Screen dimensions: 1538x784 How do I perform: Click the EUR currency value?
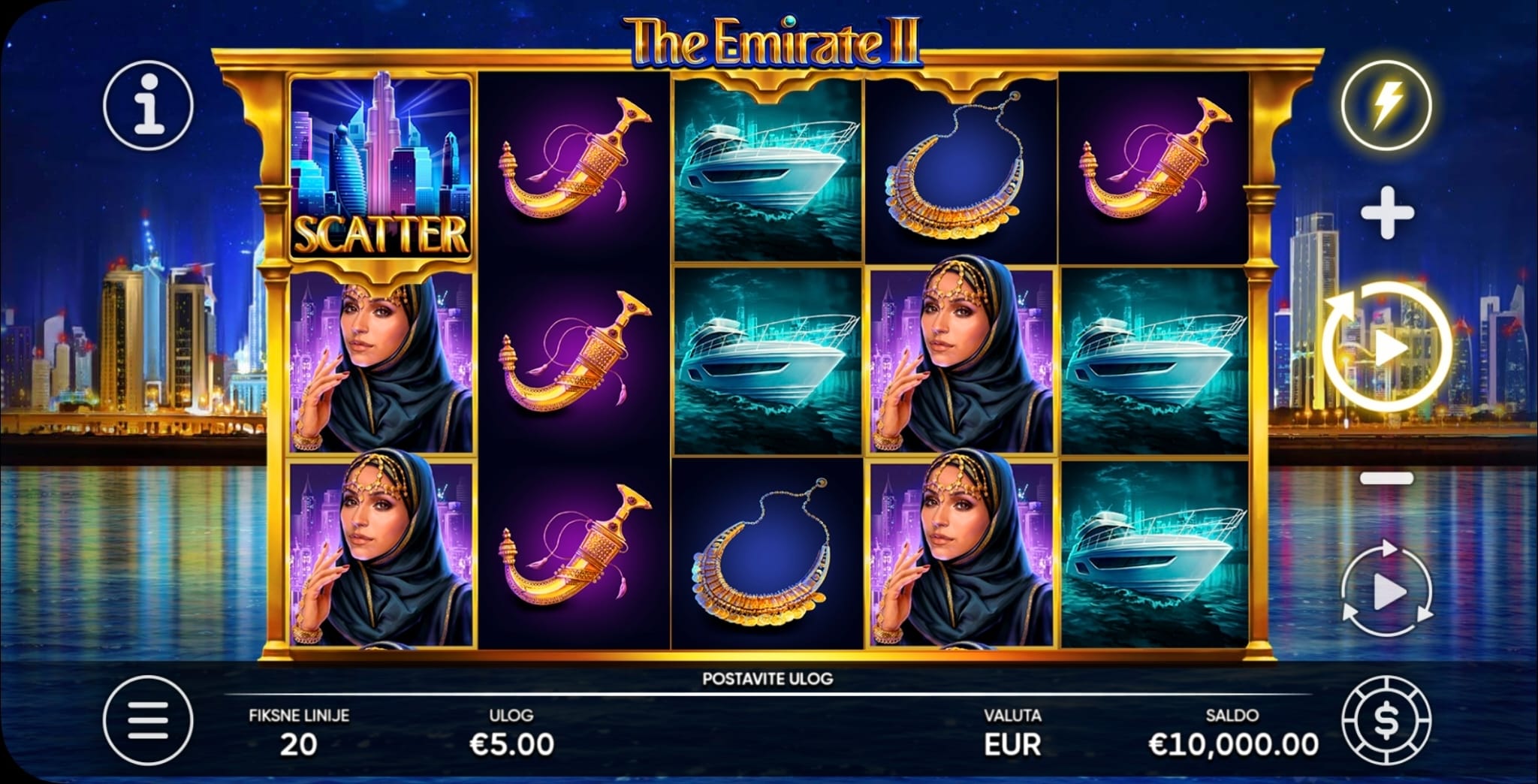tap(1012, 744)
